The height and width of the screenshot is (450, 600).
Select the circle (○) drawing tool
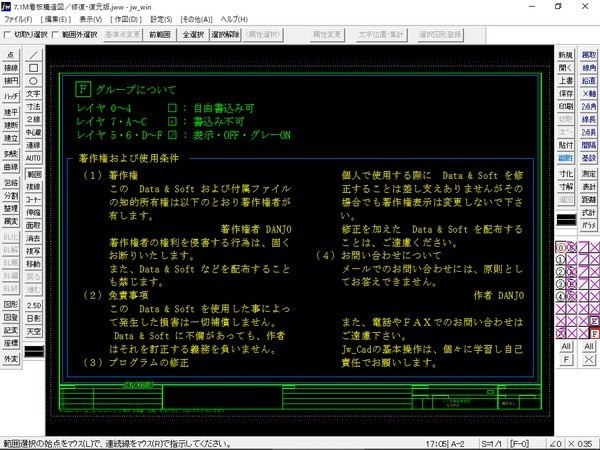point(33,81)
